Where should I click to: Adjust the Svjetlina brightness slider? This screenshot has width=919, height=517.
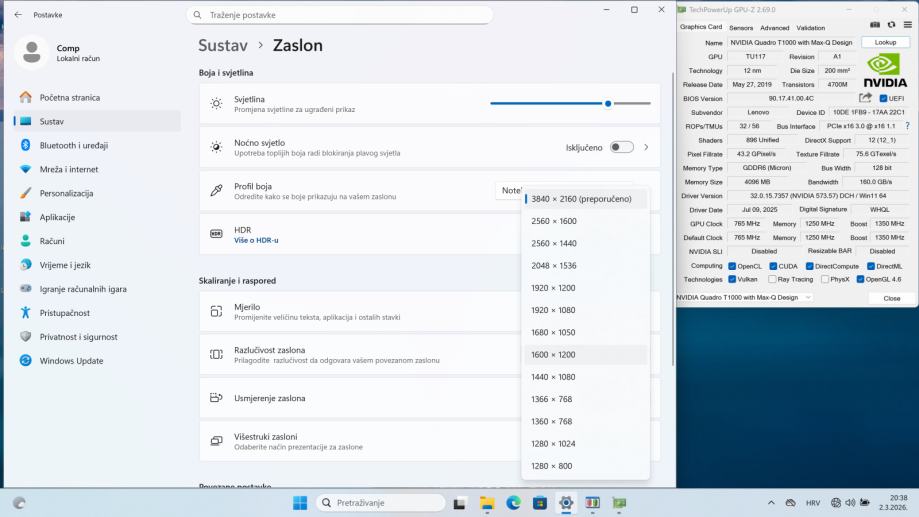[570, 103]
